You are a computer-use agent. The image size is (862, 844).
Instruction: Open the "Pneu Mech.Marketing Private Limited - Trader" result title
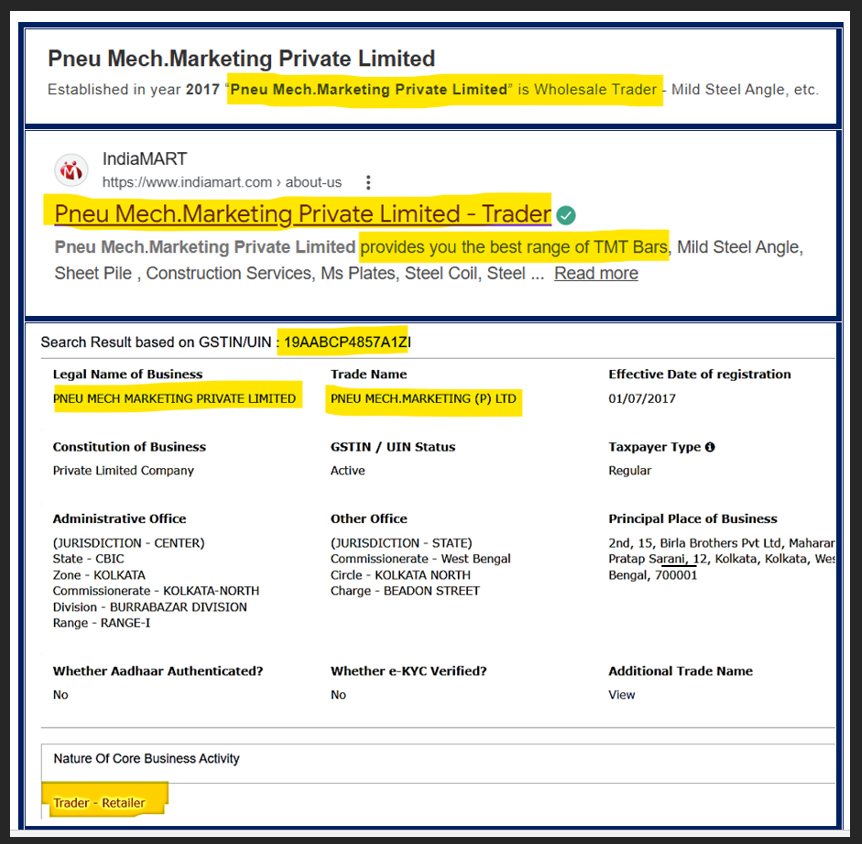tap(302, 214)
